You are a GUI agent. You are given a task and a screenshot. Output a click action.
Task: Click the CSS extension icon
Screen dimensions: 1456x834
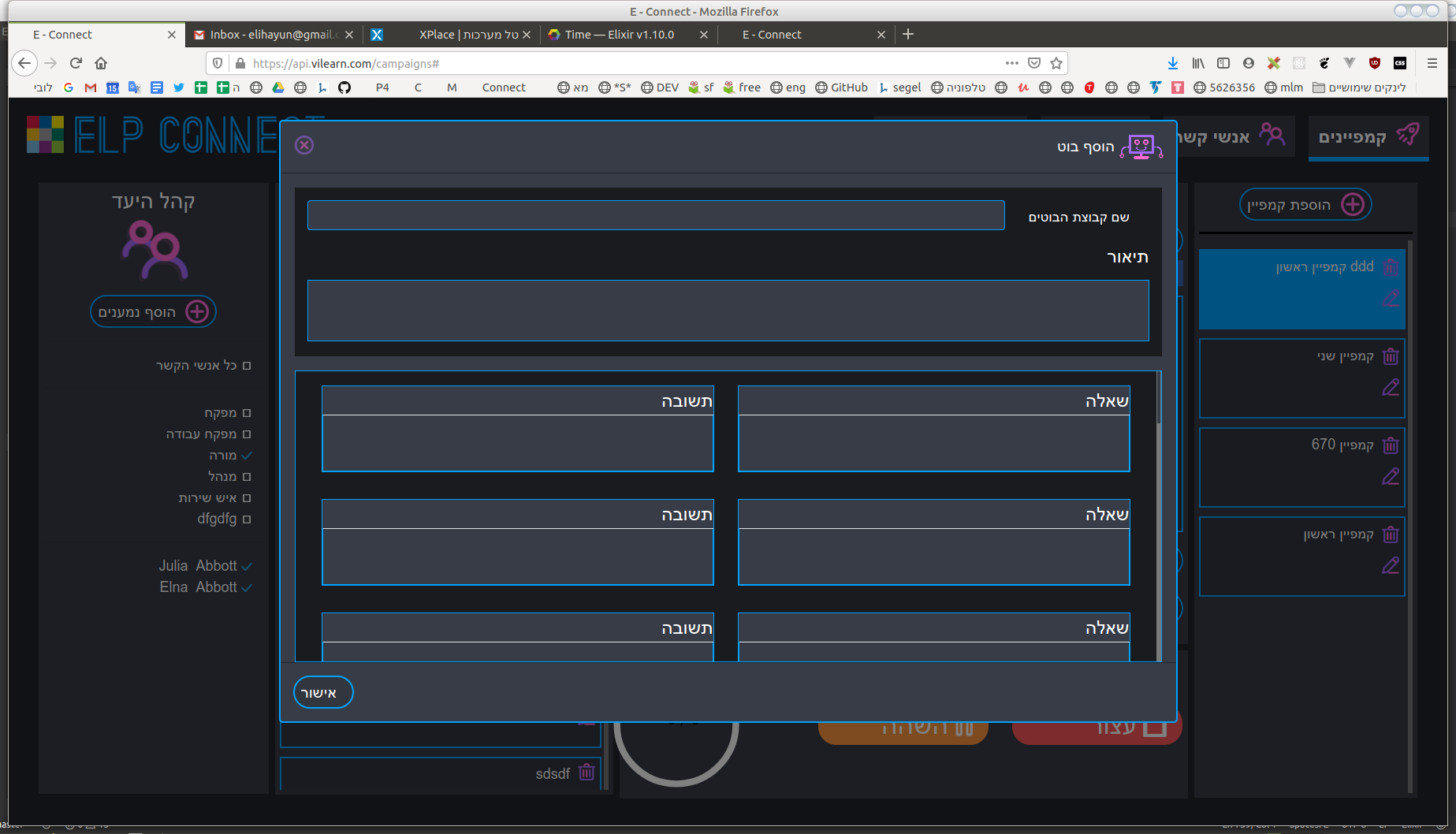pos(1400,63)
